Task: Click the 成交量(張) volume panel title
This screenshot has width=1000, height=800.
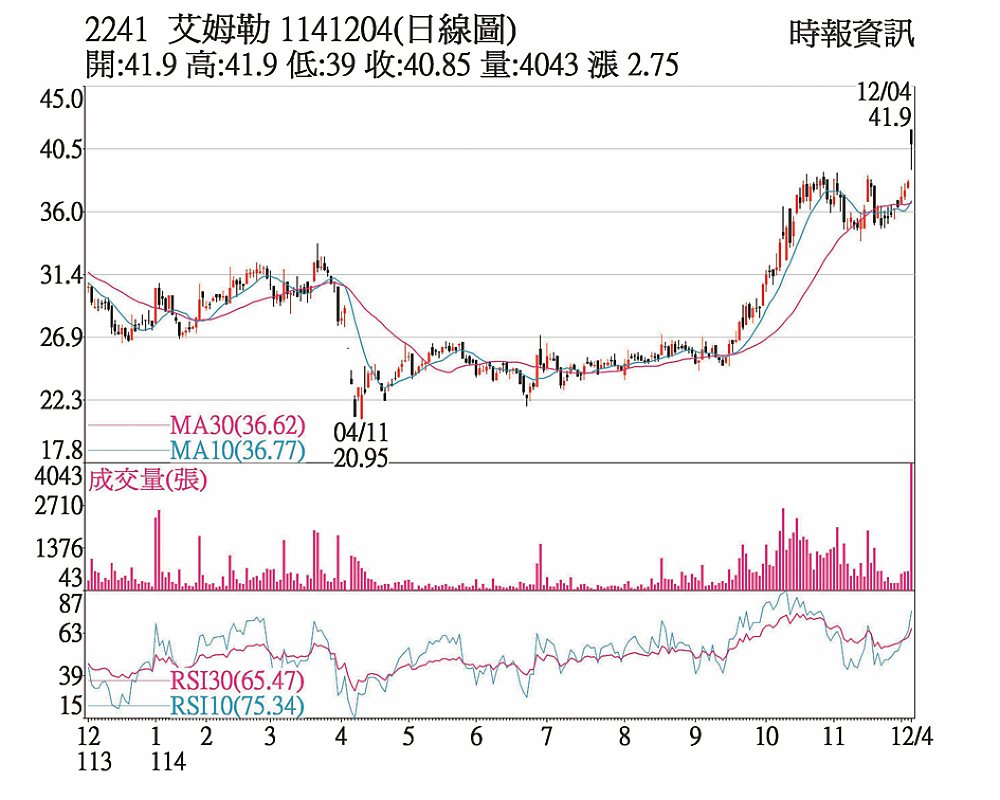Action: [148, 479]
